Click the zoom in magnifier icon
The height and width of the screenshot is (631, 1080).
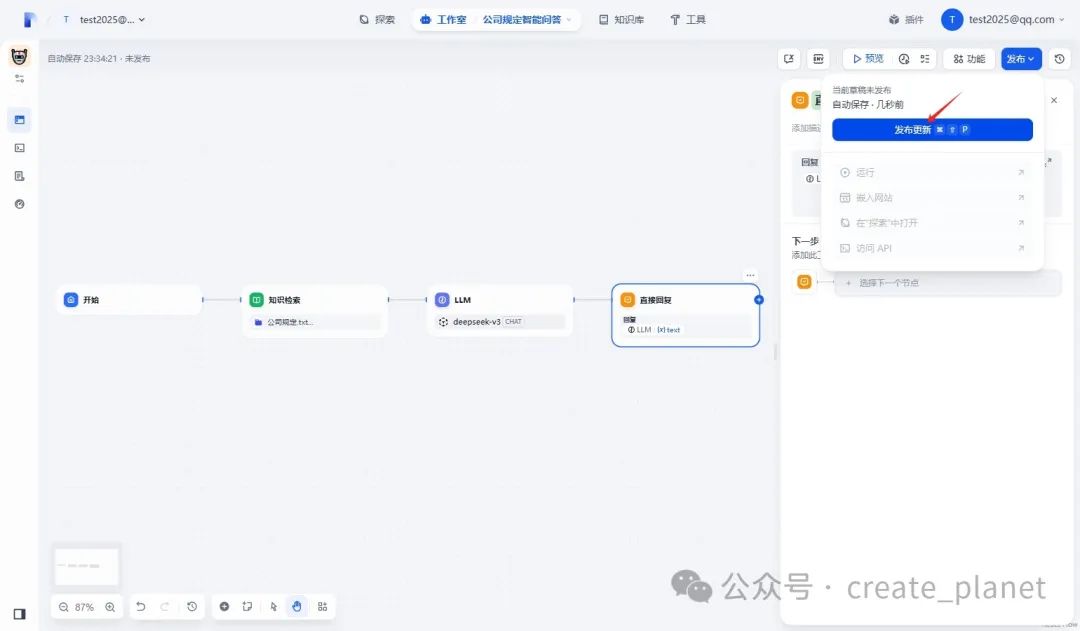coord(110,607)
